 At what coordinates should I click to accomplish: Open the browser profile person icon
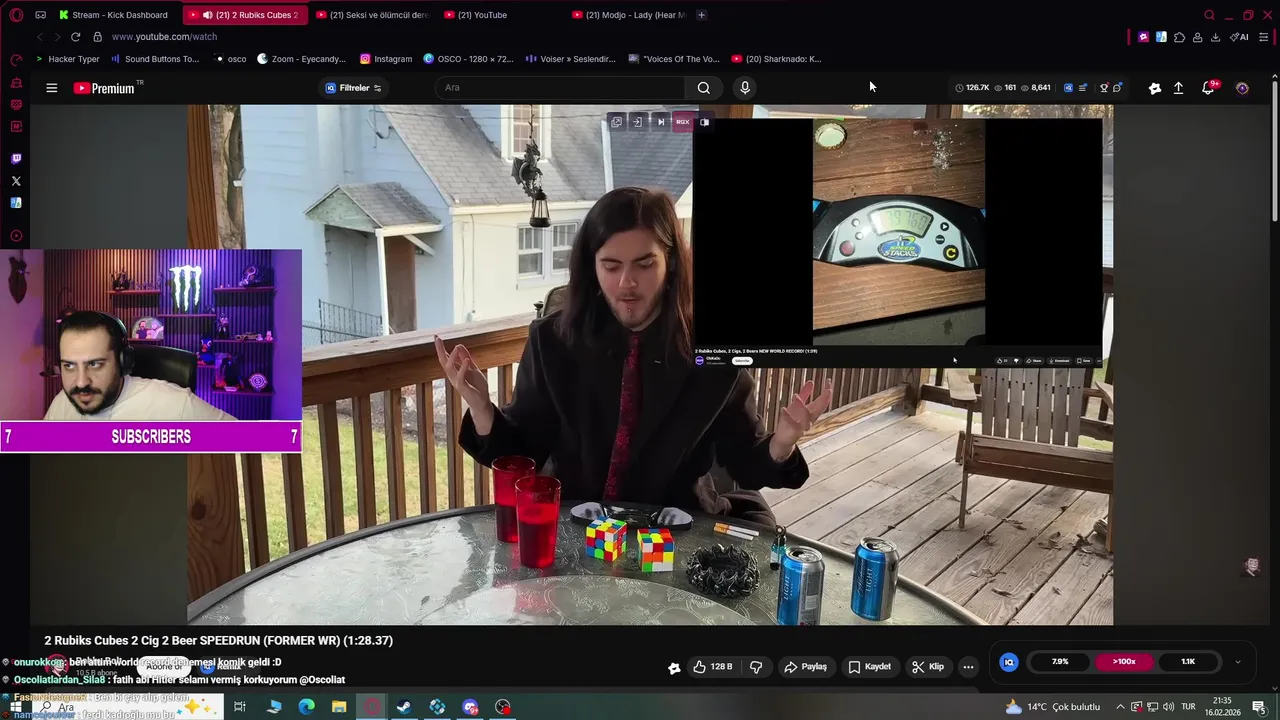[x=1197, y=37]
